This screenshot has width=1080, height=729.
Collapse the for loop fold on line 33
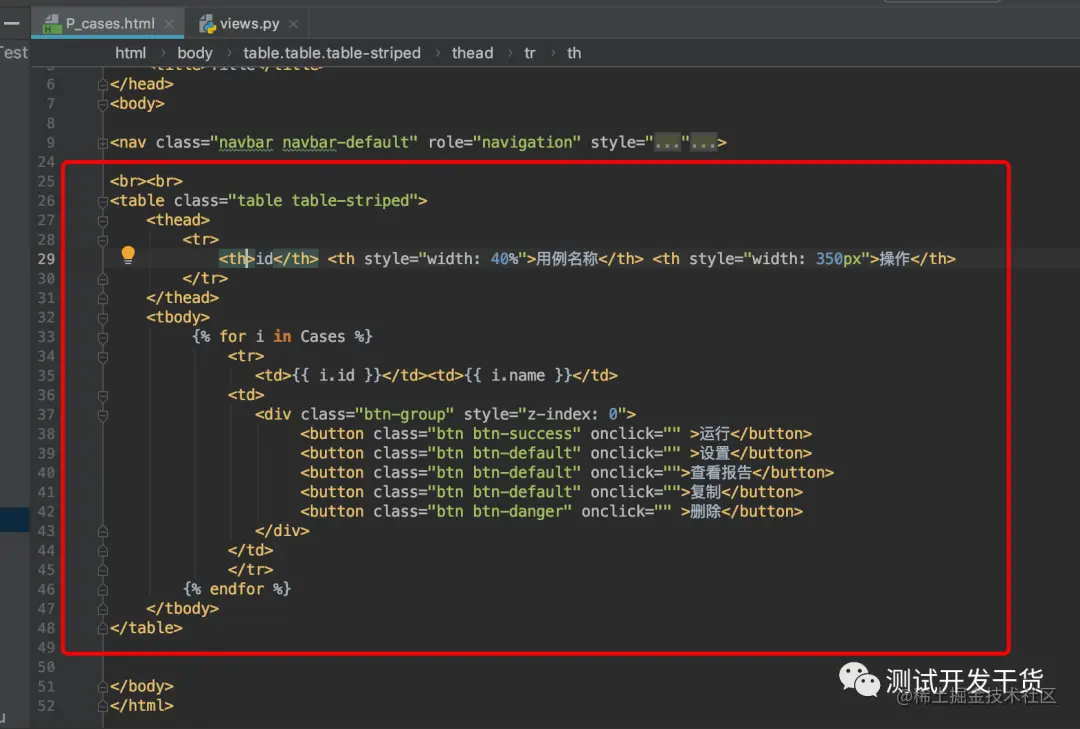(103, 337)
